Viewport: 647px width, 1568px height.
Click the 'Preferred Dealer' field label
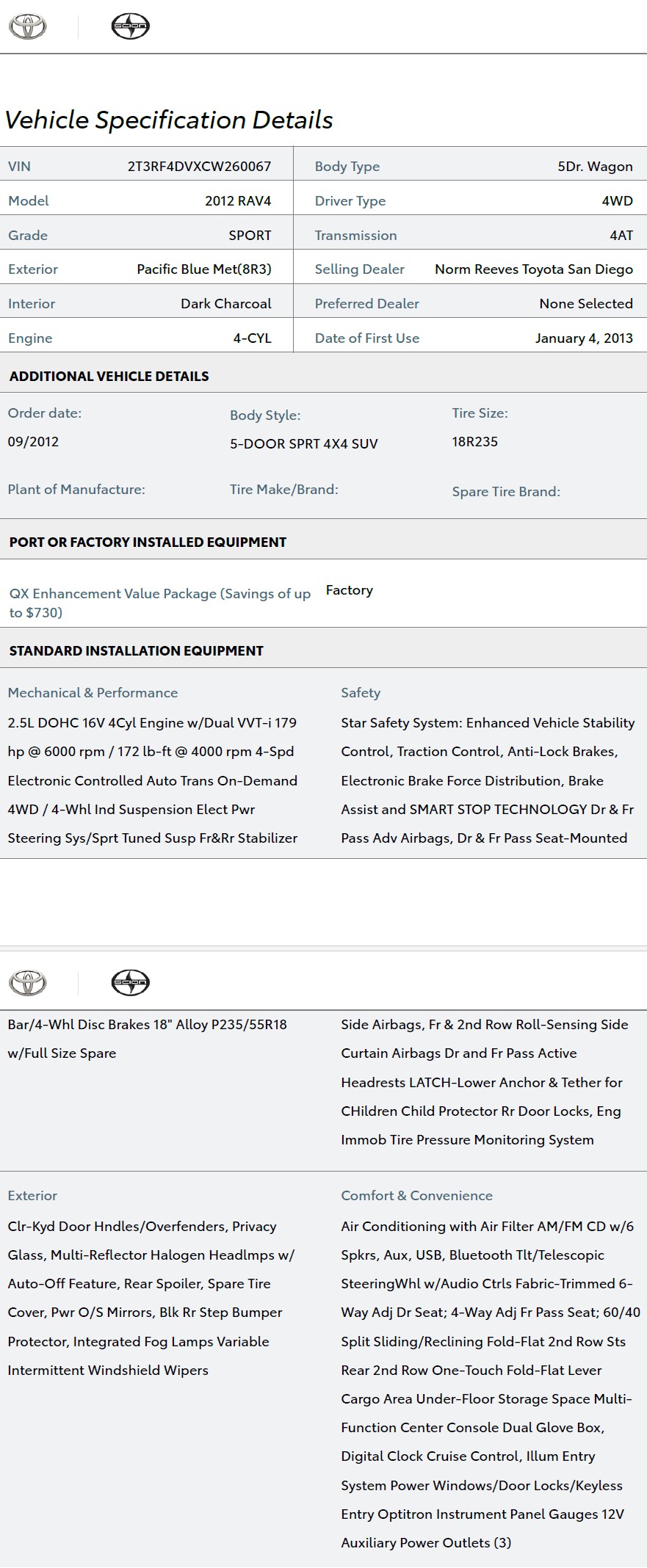367,304
